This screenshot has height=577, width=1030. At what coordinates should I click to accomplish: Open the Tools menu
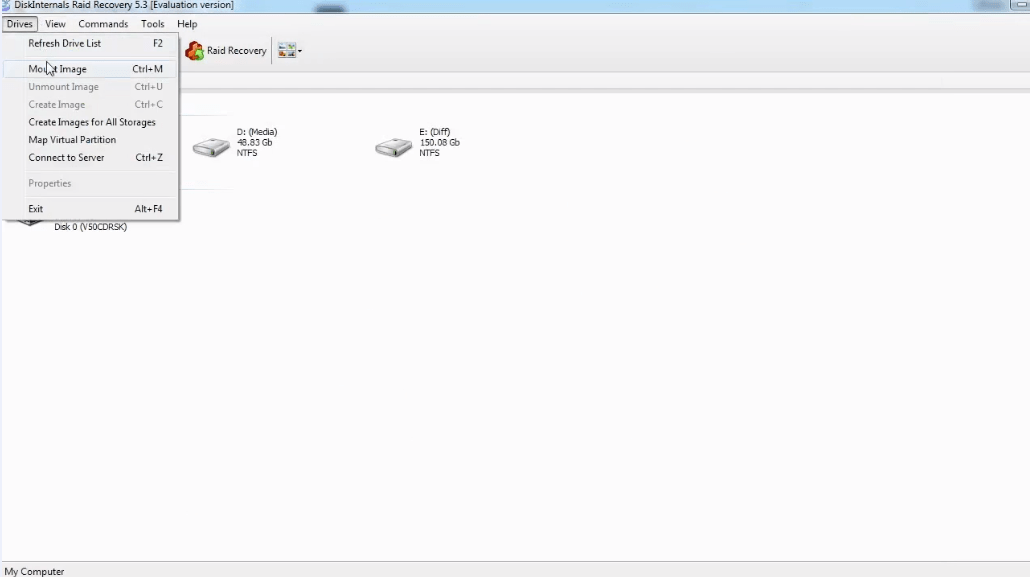(152, 24)
